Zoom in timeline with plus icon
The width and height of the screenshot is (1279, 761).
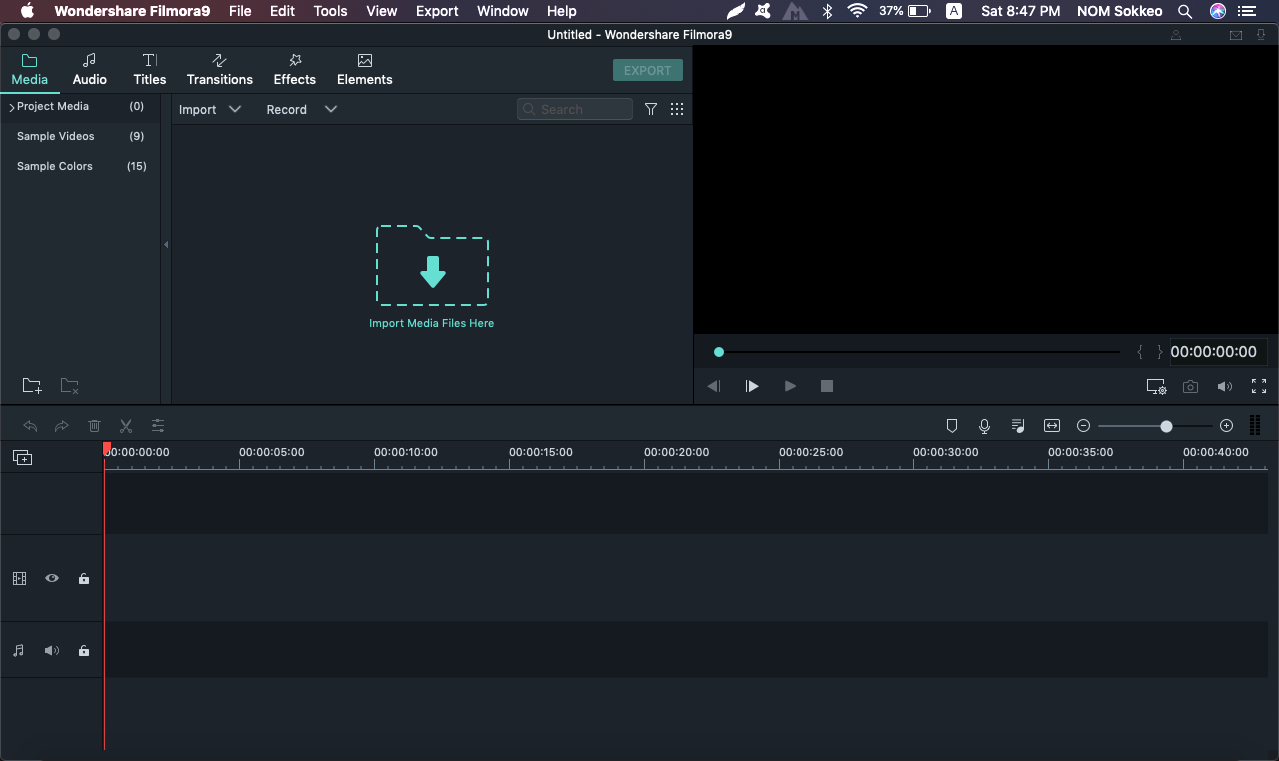pyautogui.click(x=1227, y=426)
